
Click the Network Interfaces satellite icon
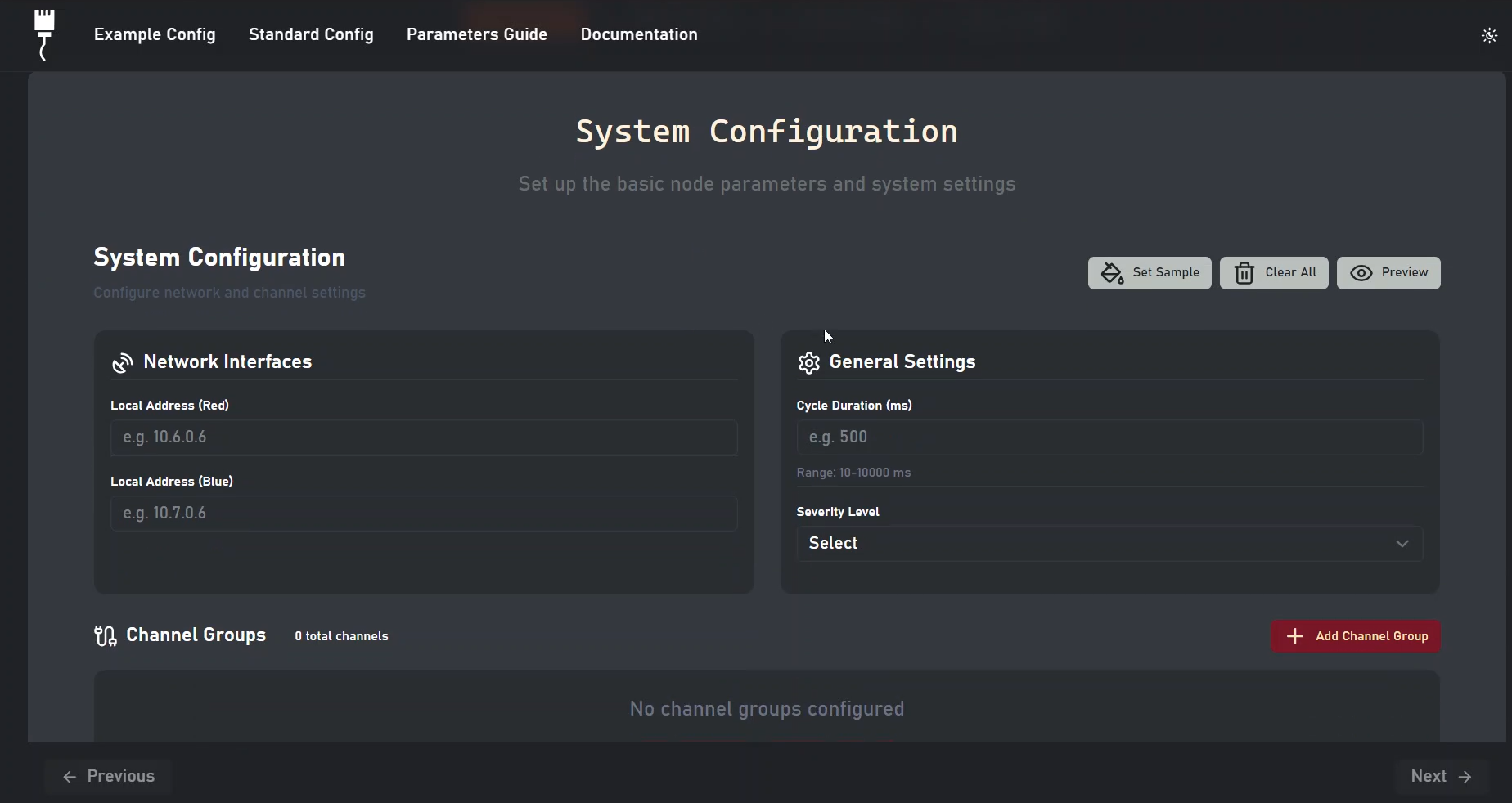tap(123, 363)
